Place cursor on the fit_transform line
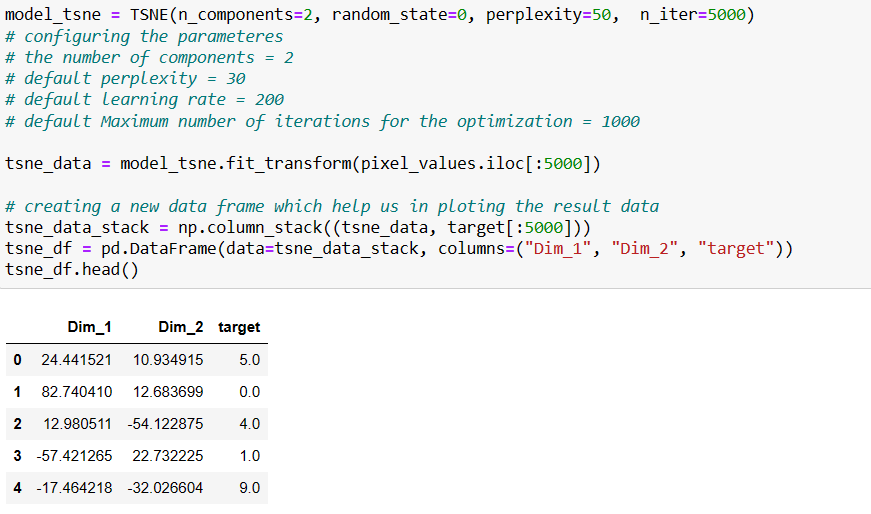 [302, 163]
